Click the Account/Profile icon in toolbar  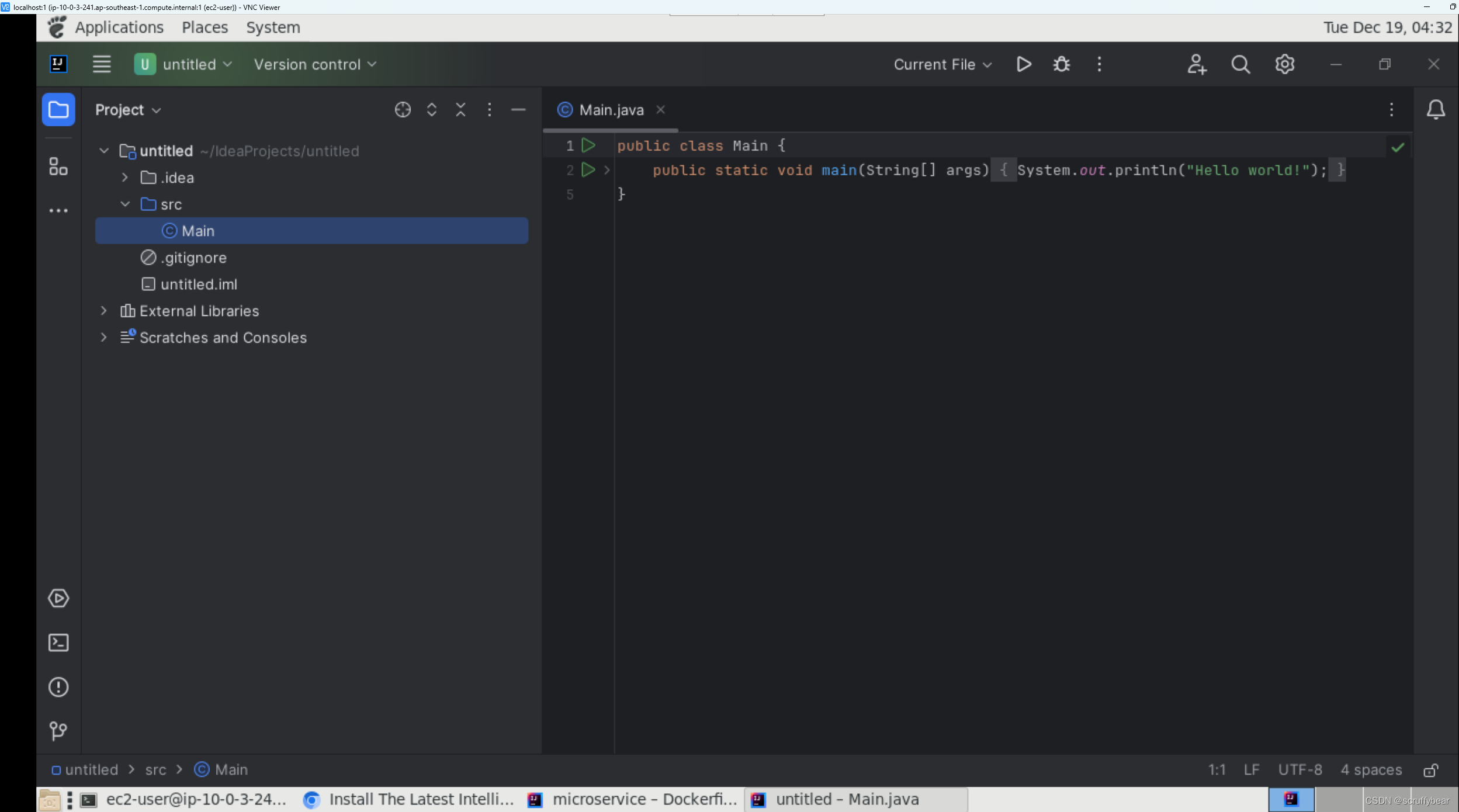pos(1197,64)
